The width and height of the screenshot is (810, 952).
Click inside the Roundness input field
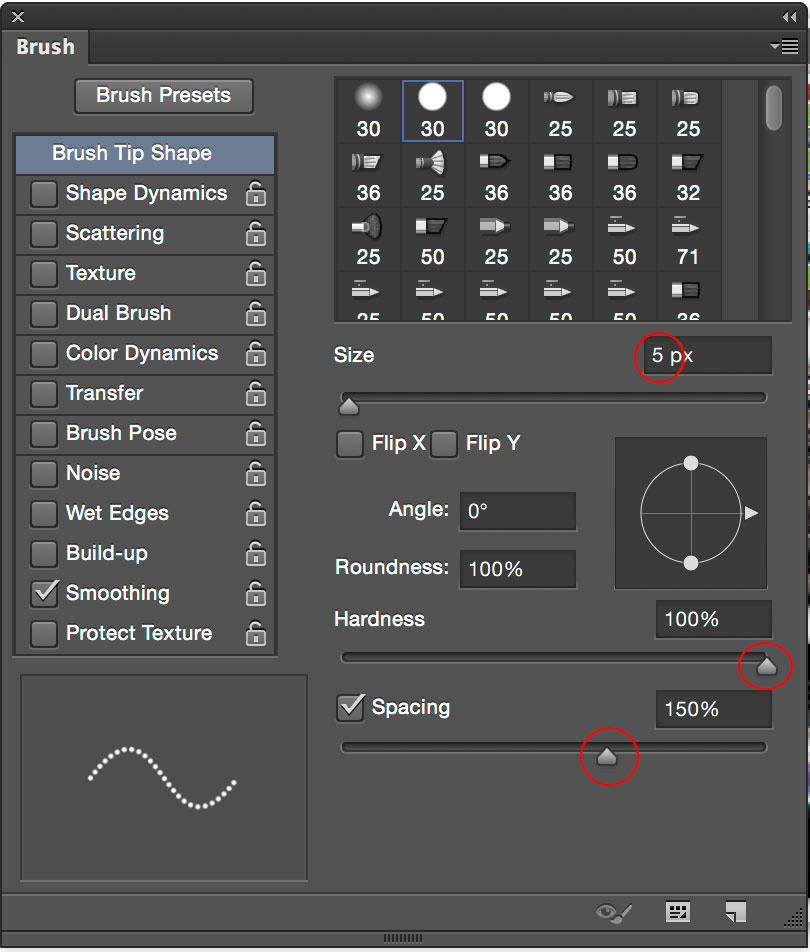tap(517, 568)
